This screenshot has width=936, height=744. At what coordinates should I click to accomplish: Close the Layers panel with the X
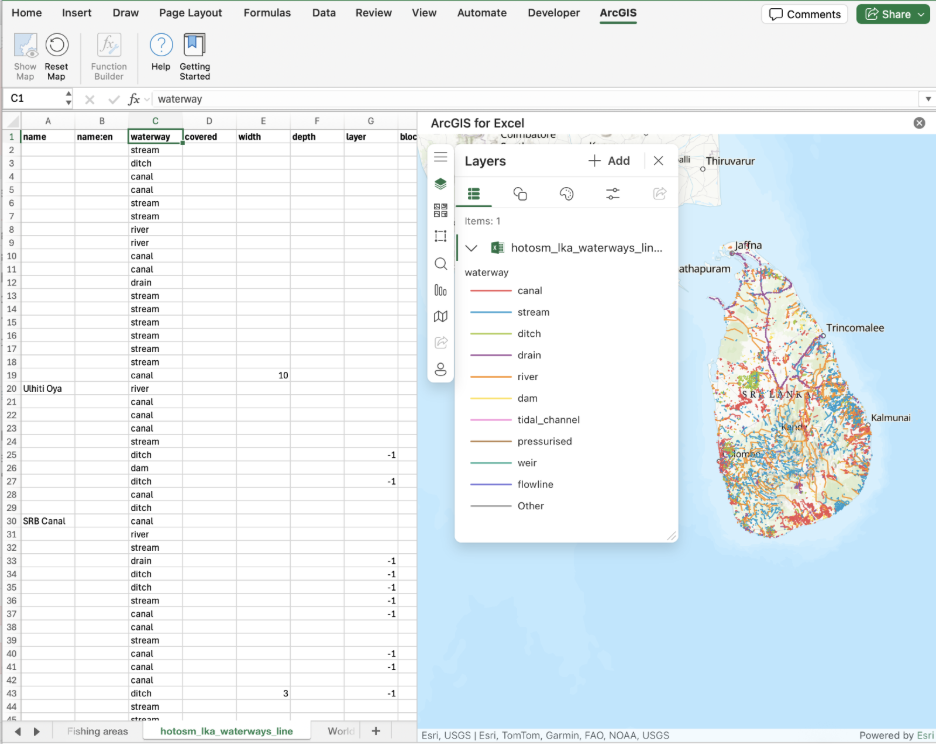click(x=658, y=161)
